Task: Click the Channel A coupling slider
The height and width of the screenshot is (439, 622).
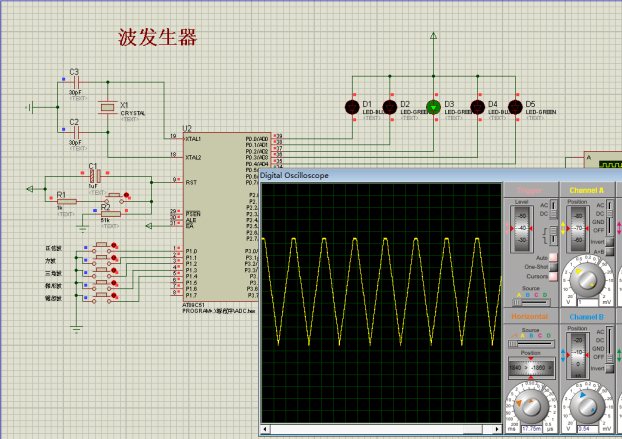Action: [x=609, y=217]
